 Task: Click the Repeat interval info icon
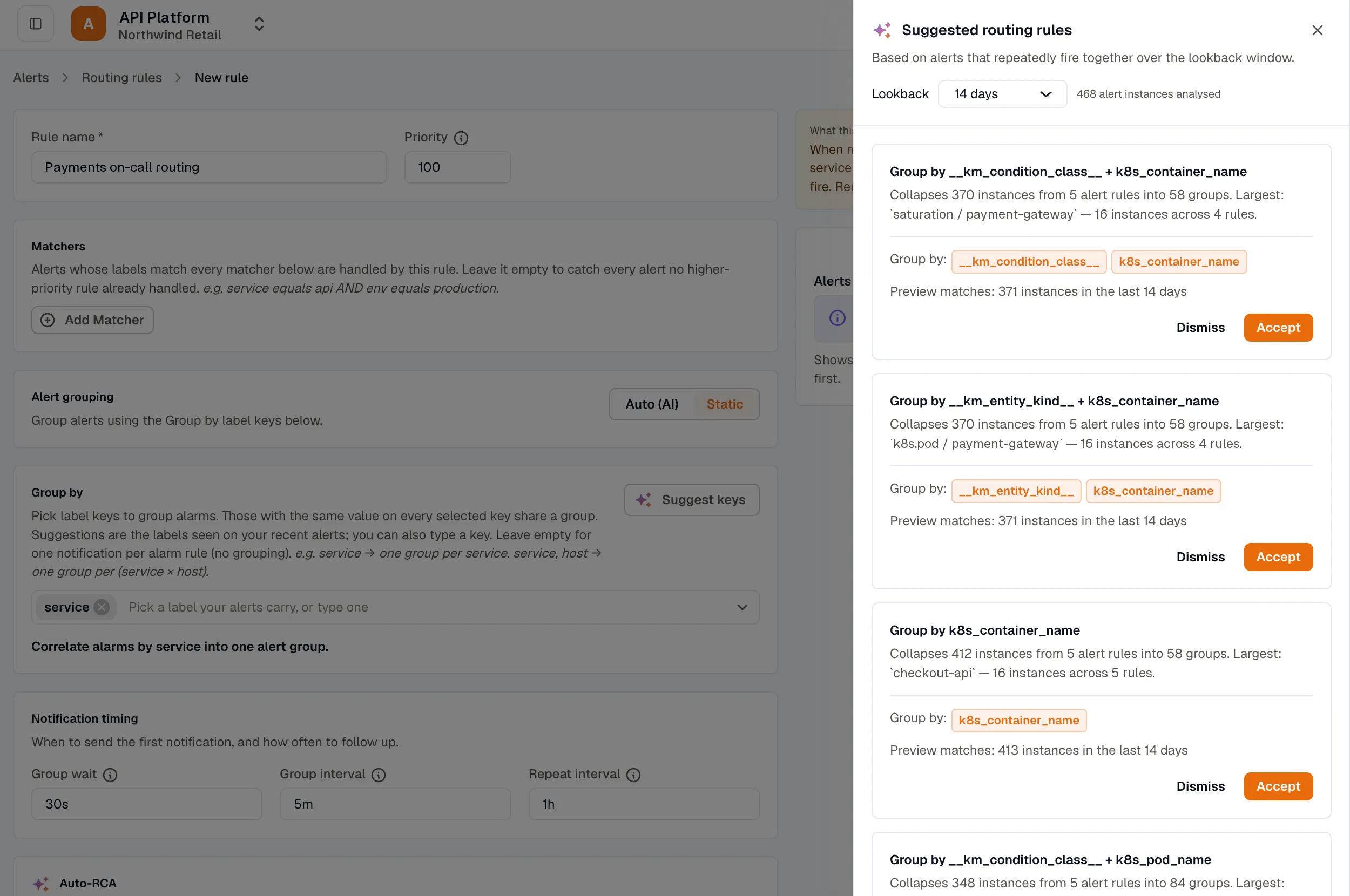tap(633, 775)
